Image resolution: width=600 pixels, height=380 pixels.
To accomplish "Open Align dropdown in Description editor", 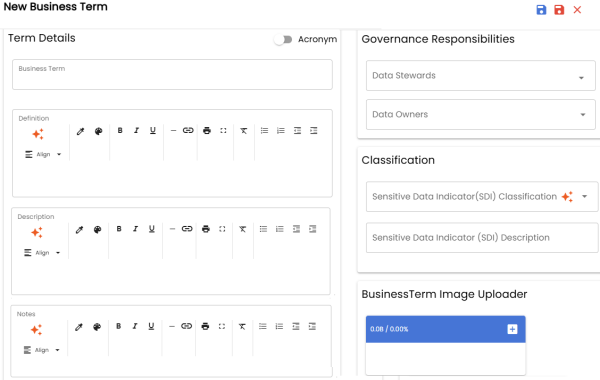I will click(42, 253).
